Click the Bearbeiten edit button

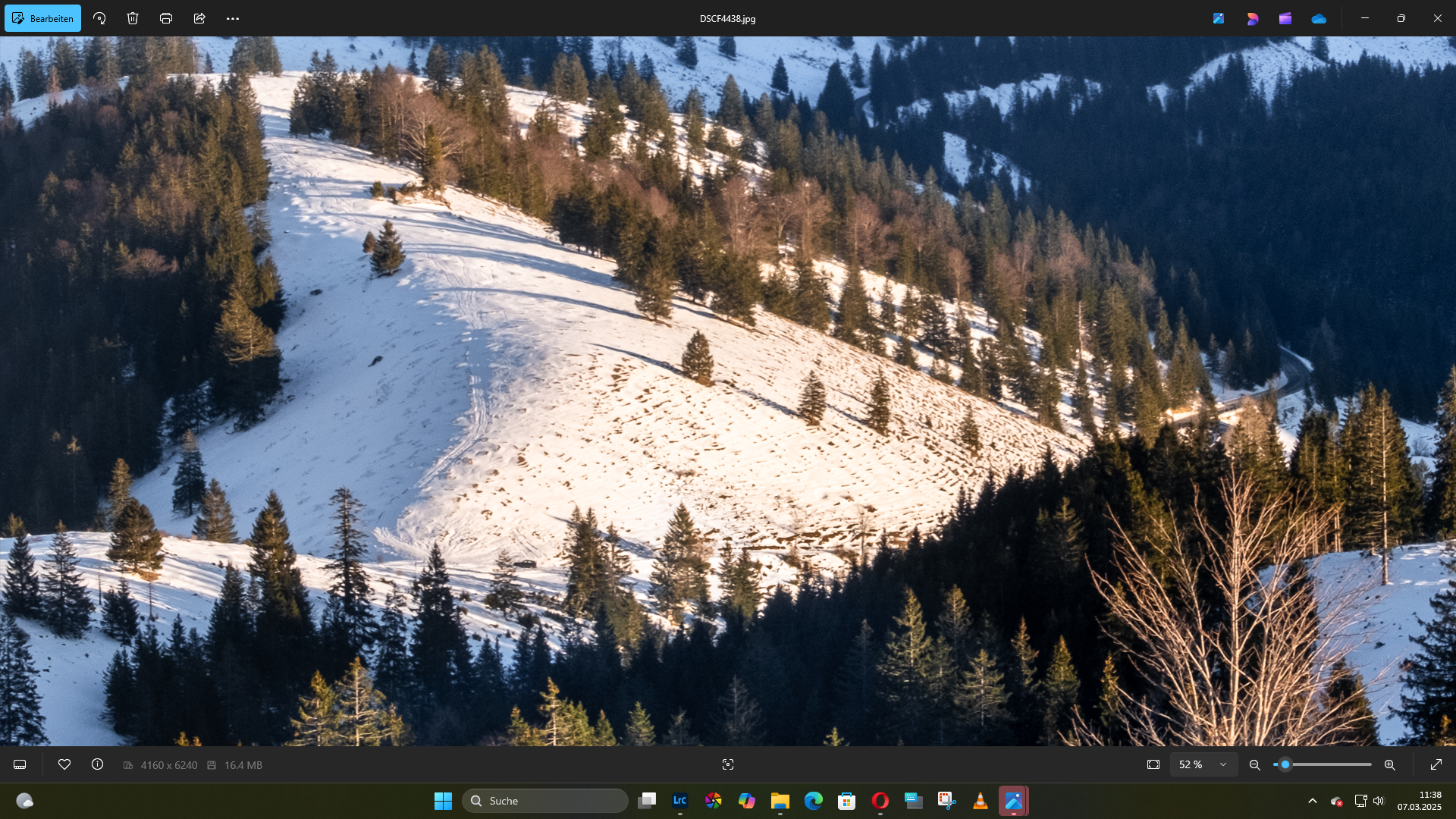[42, 18]
